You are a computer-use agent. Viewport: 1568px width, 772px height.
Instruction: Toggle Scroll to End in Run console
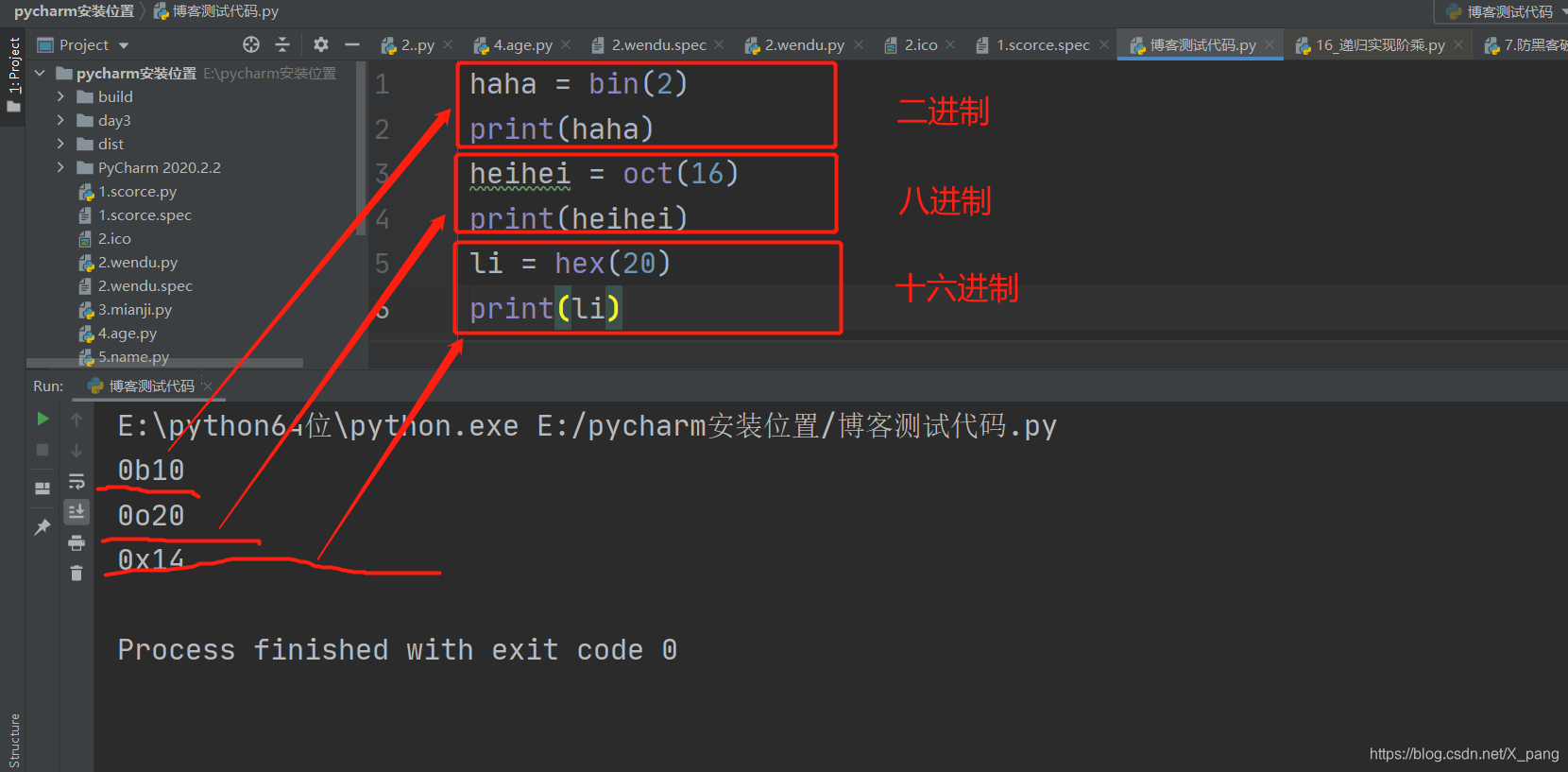pyautogui.click(x=77, y=512)
